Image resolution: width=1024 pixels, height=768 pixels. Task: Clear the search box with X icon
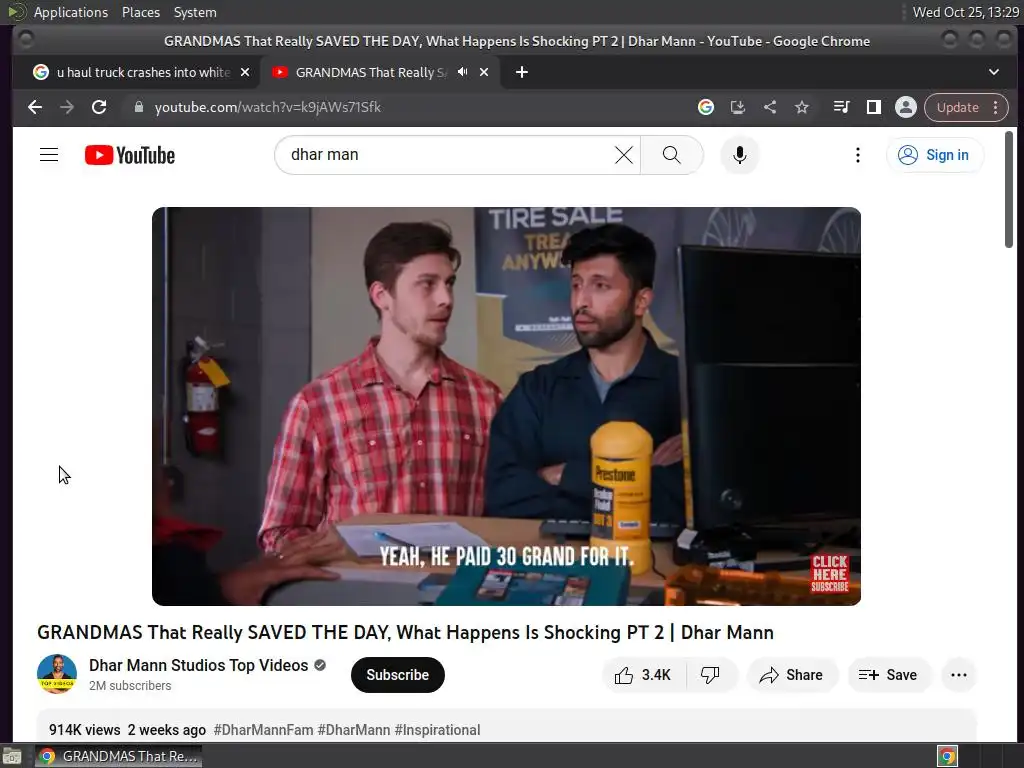[624, 155]
